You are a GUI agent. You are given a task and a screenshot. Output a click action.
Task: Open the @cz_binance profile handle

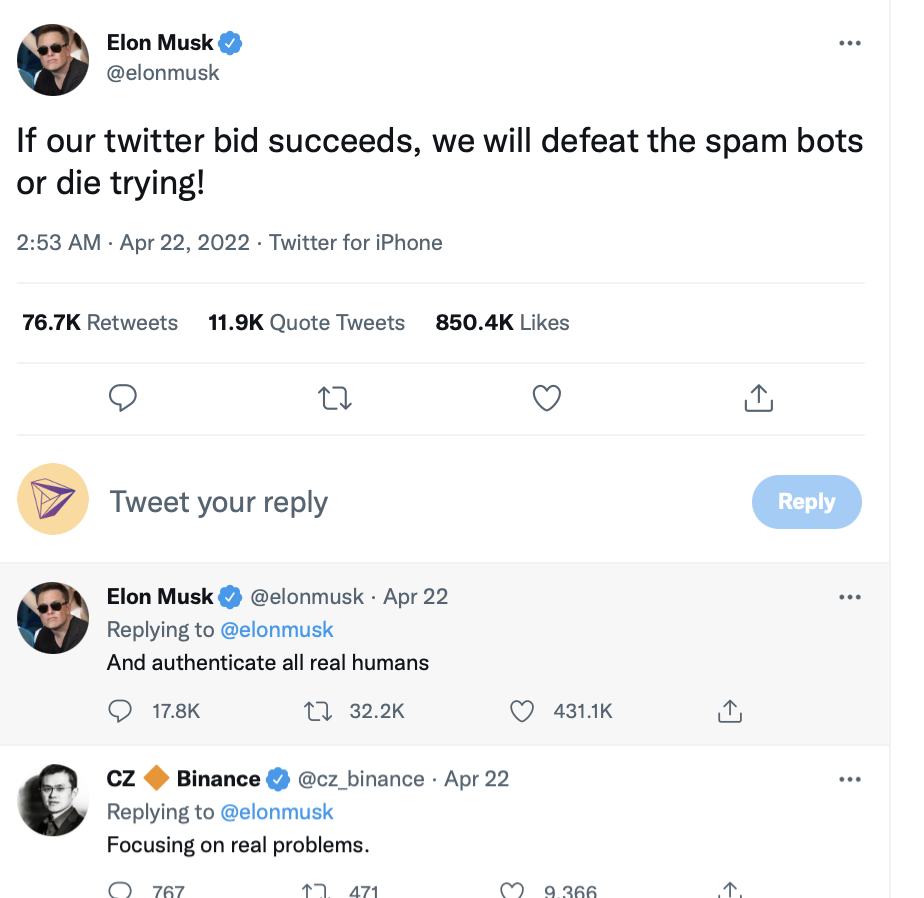pyautogui.click(x=361, y=779)
